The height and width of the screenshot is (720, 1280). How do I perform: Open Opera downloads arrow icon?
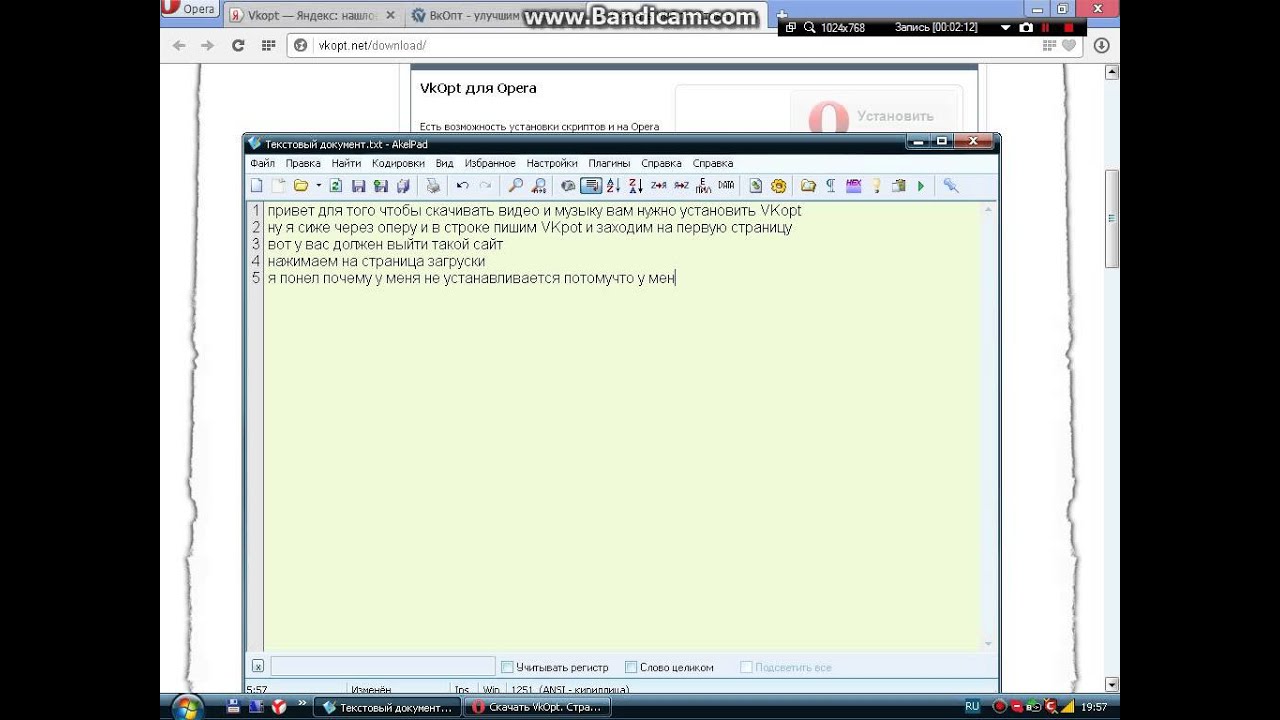[x=1101, y=45]
